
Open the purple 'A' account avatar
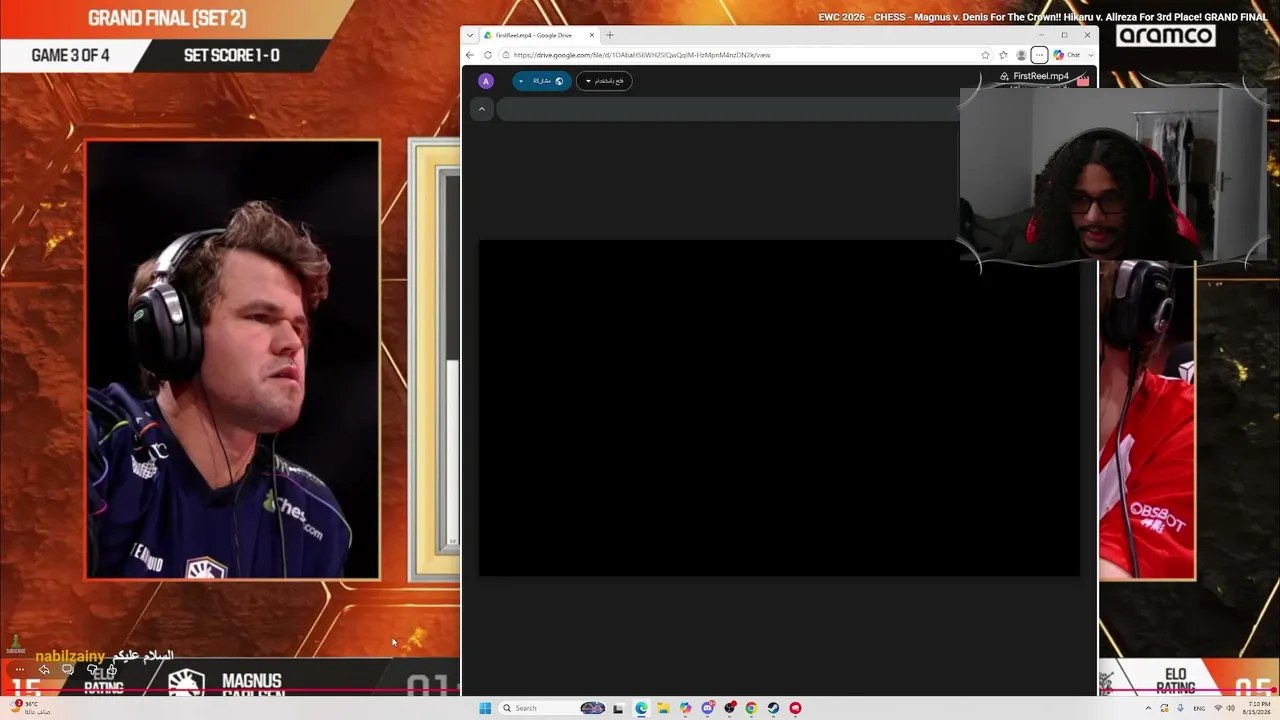tap(486, 81)
